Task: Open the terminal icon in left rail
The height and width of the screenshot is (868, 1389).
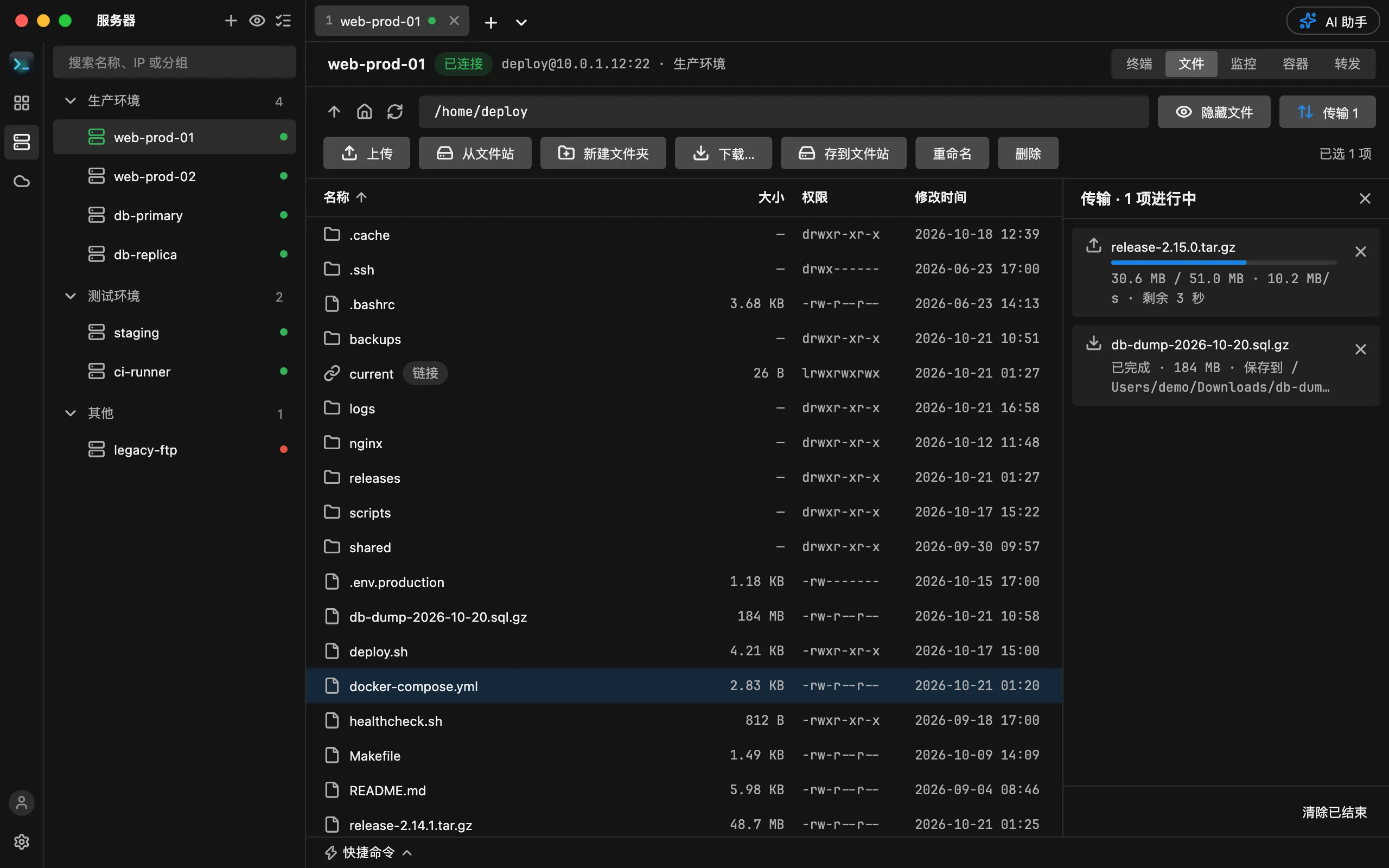Action: [22, 63]
